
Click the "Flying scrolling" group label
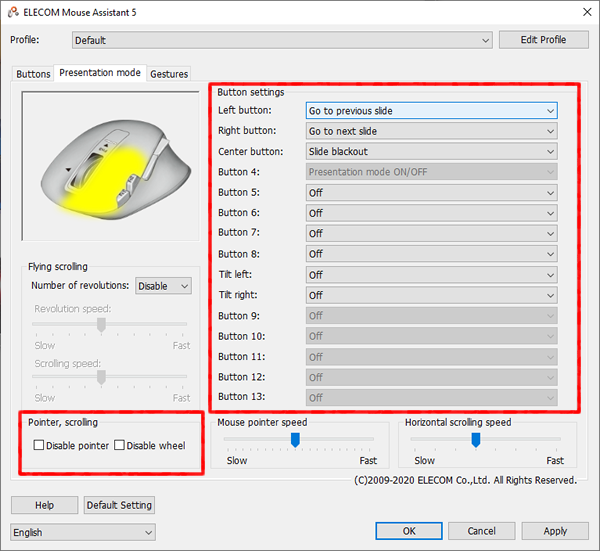[58, 267]
